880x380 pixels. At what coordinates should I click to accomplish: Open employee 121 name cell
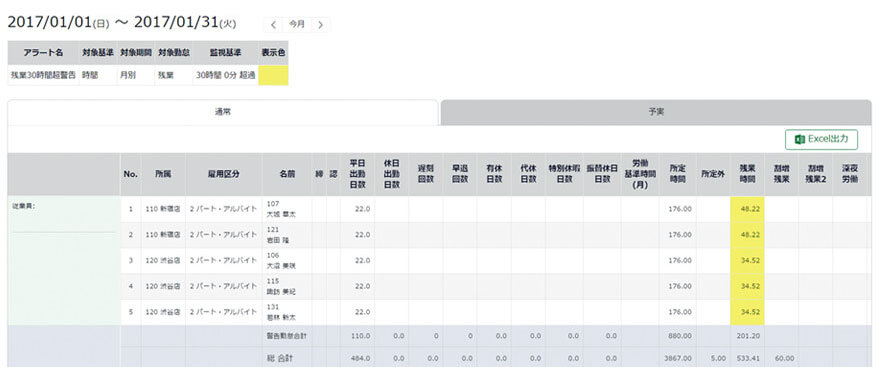point(287,235)
